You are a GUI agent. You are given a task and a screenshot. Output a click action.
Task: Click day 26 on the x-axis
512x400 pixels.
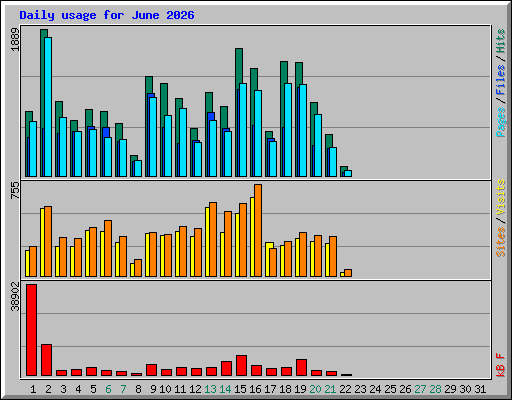[x=405, y=389]
